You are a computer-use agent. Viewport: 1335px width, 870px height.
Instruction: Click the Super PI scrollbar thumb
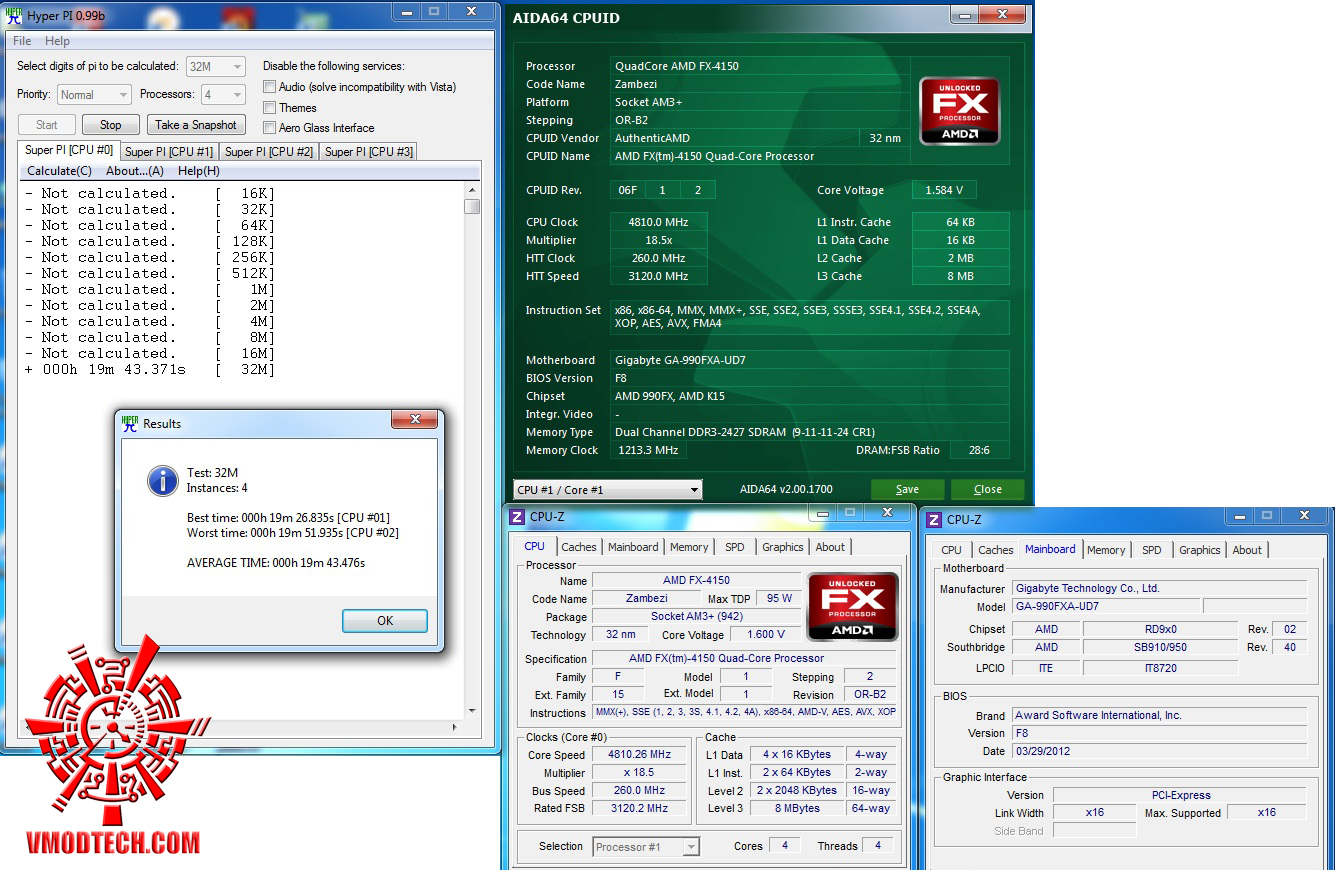click(472, 206)
